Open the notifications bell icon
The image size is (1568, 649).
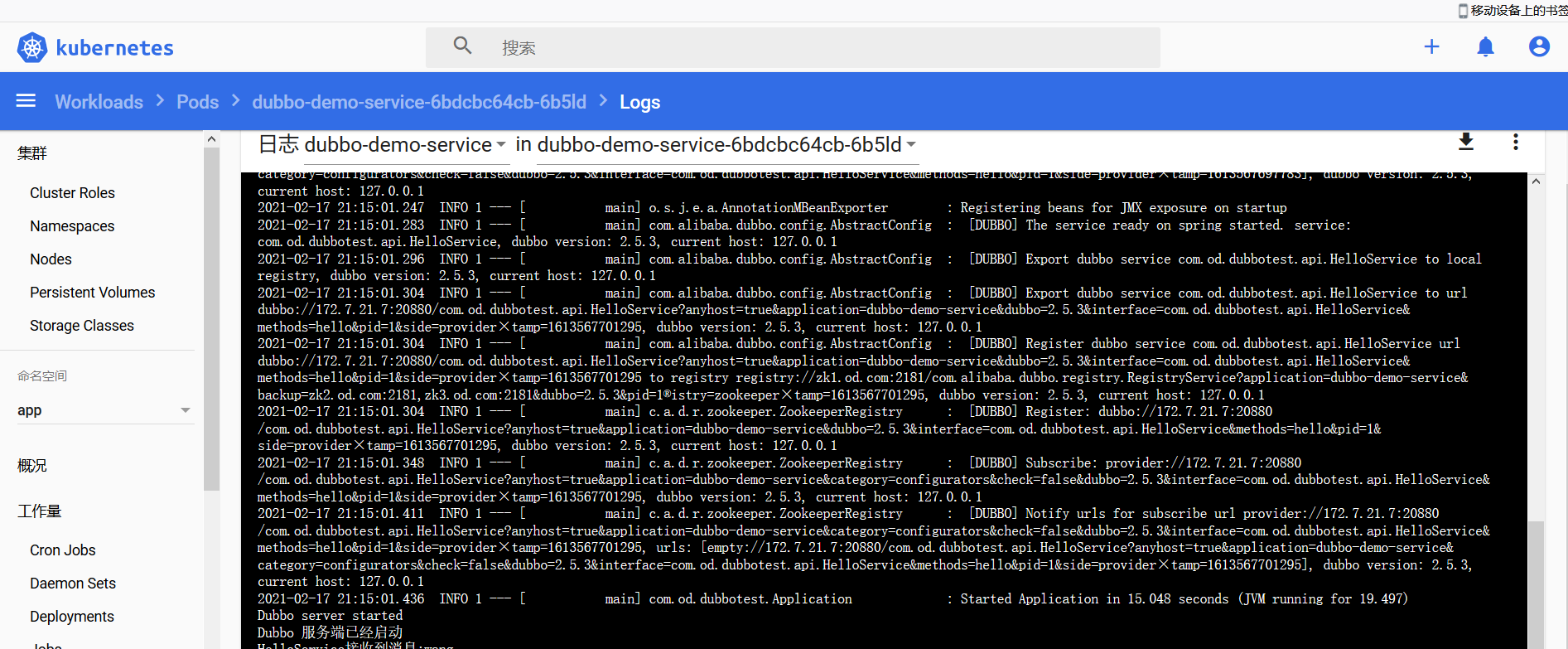[1486, 46]
